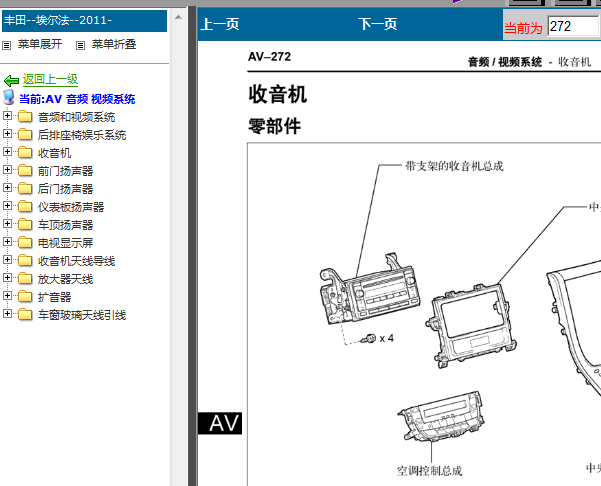Click the air conditioning control assembly drawing

point(442,417)
